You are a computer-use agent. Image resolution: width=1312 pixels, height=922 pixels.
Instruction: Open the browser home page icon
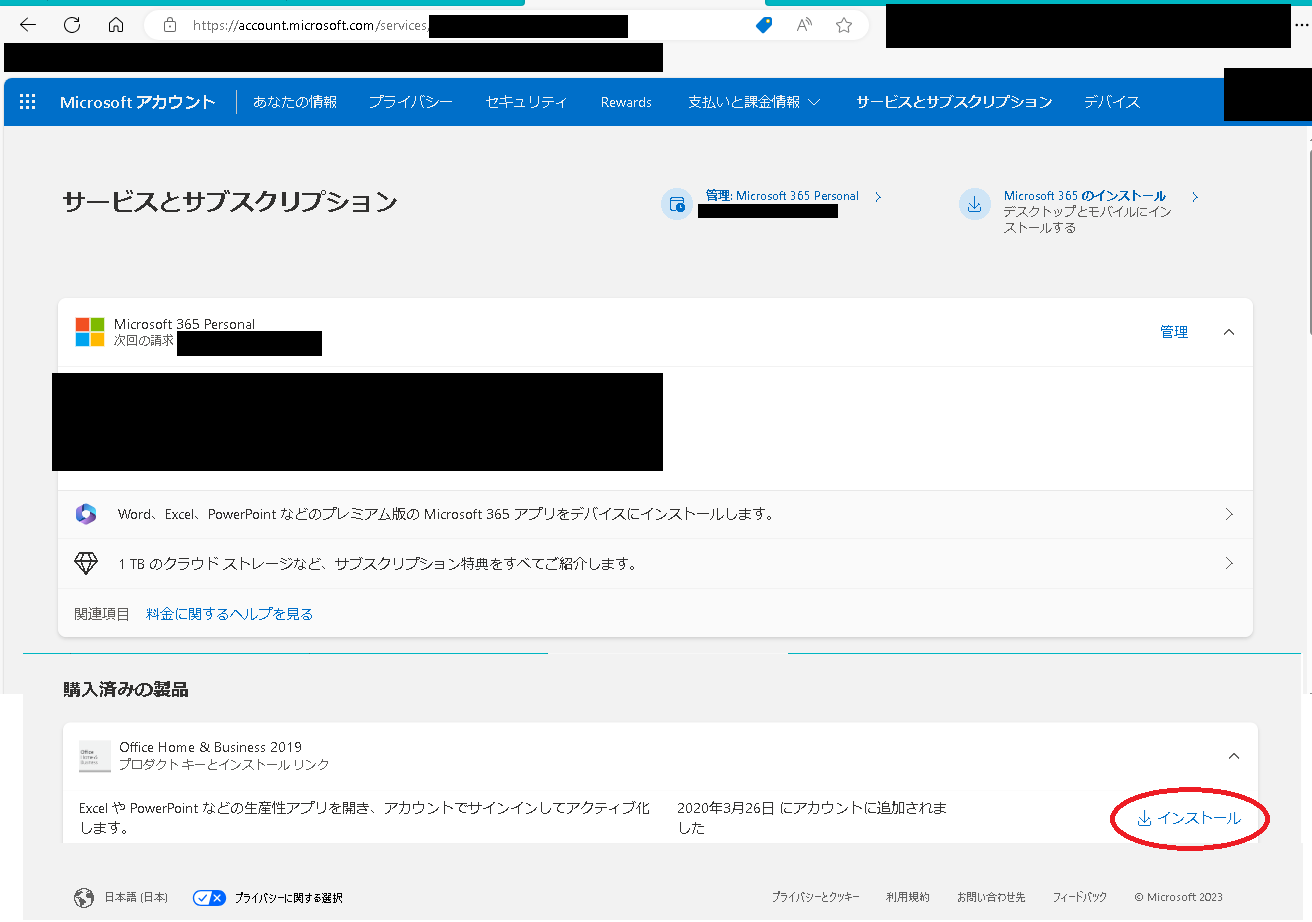coord(116,25)
